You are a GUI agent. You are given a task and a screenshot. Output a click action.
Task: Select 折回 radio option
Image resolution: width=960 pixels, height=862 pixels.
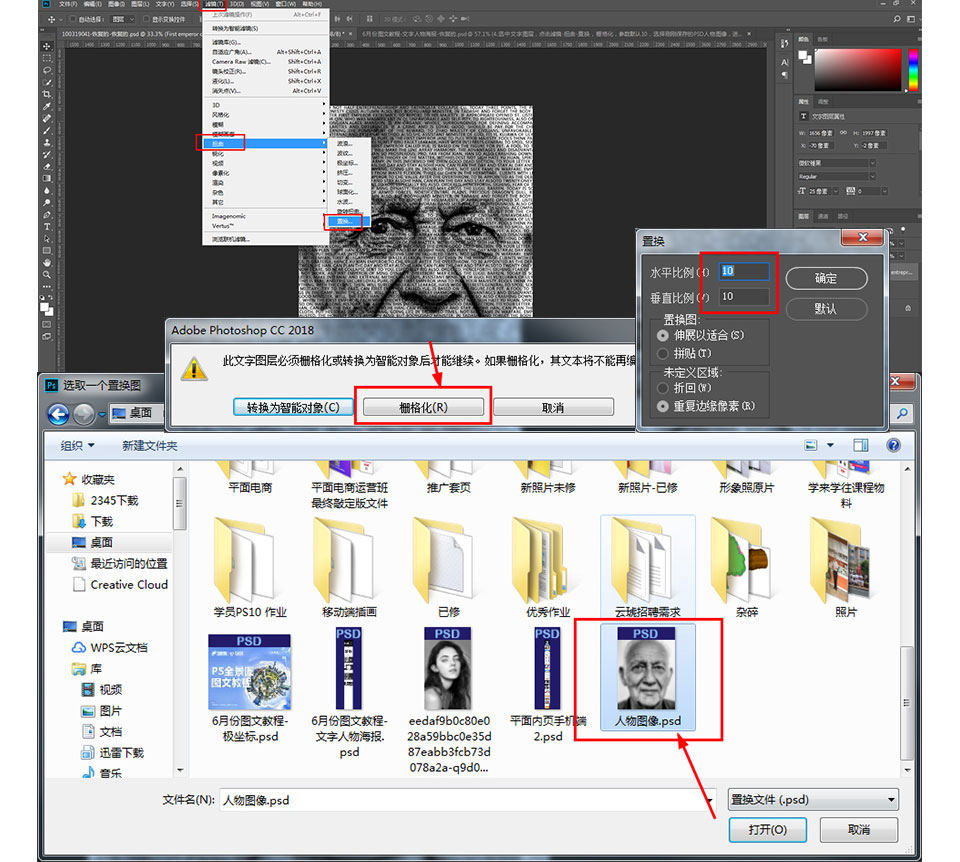click(662, 388)
